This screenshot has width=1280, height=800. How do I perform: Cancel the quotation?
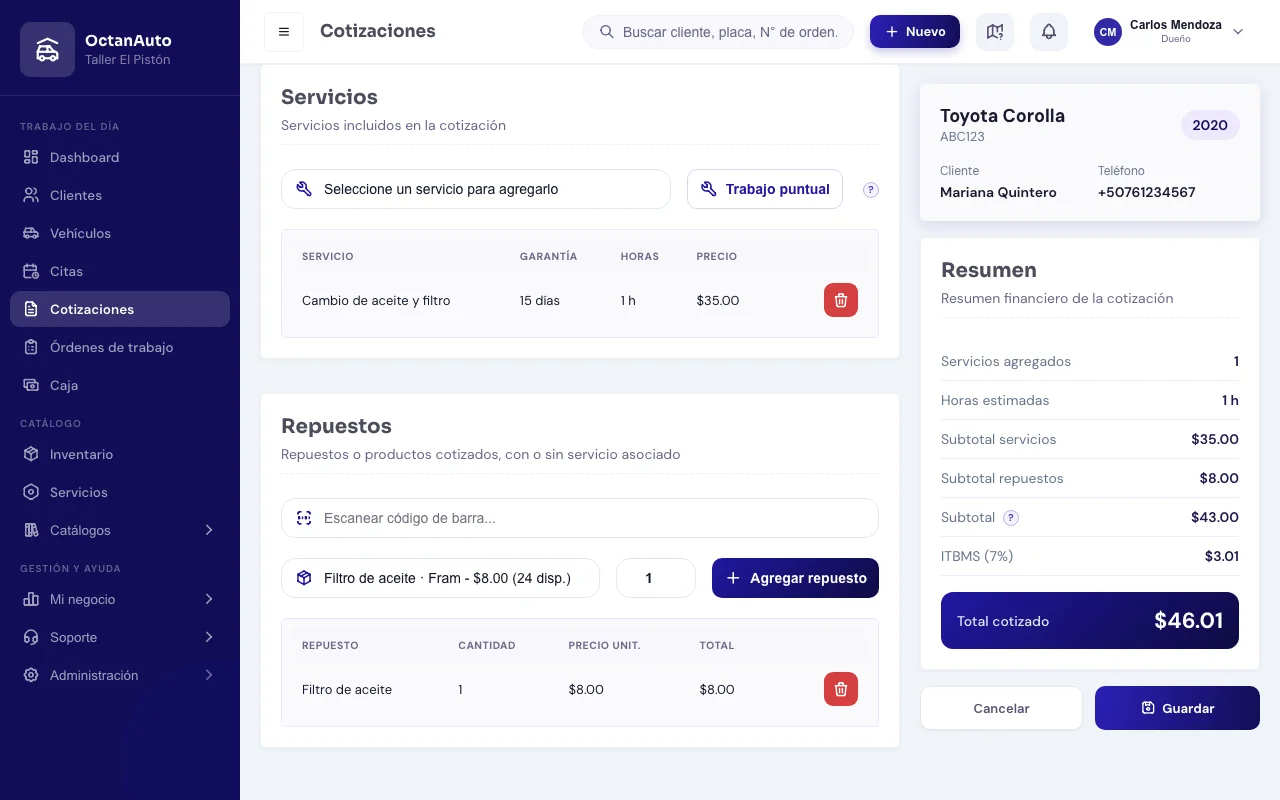pyautogui.click(x=1001, y=708)
